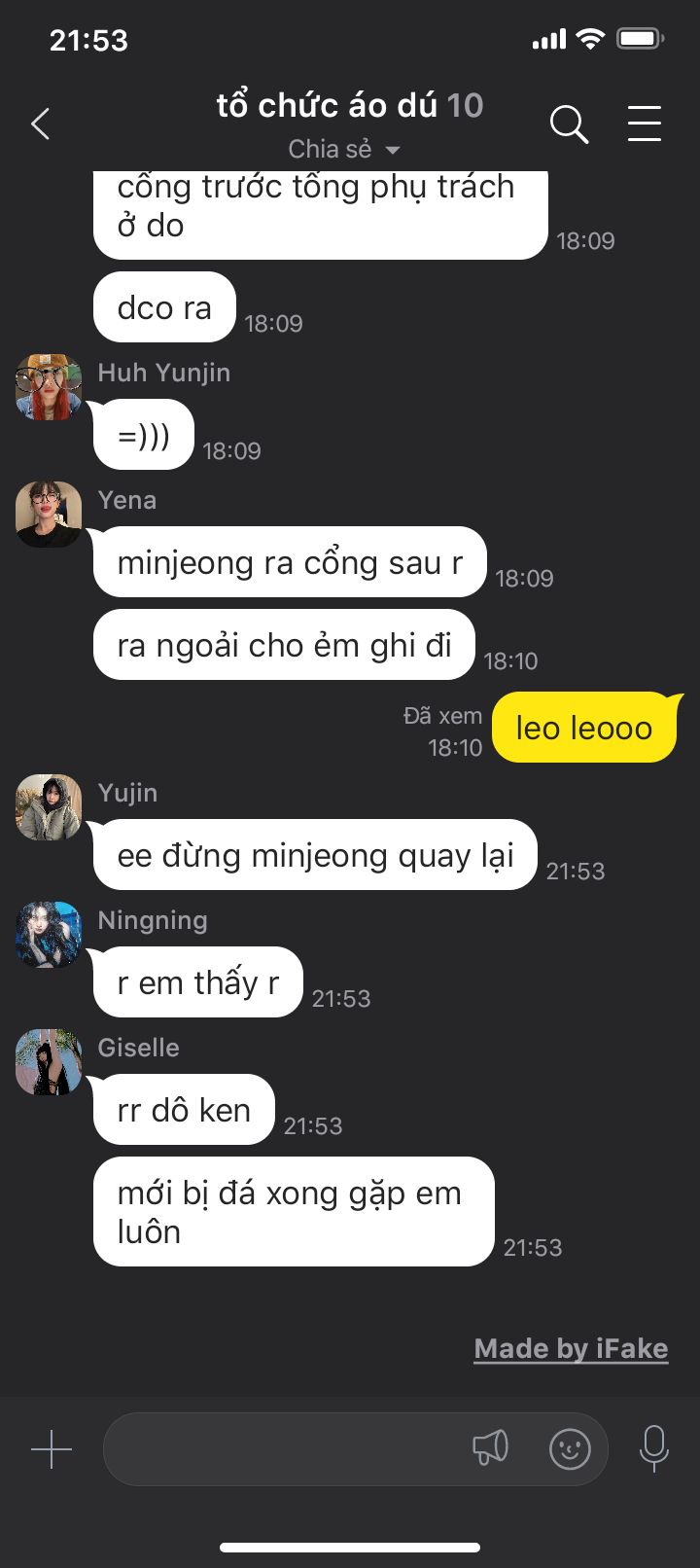Viewport: 700px width, 1568px height.
Task: Open the chat hamburger menu
Action: point(644,125)
